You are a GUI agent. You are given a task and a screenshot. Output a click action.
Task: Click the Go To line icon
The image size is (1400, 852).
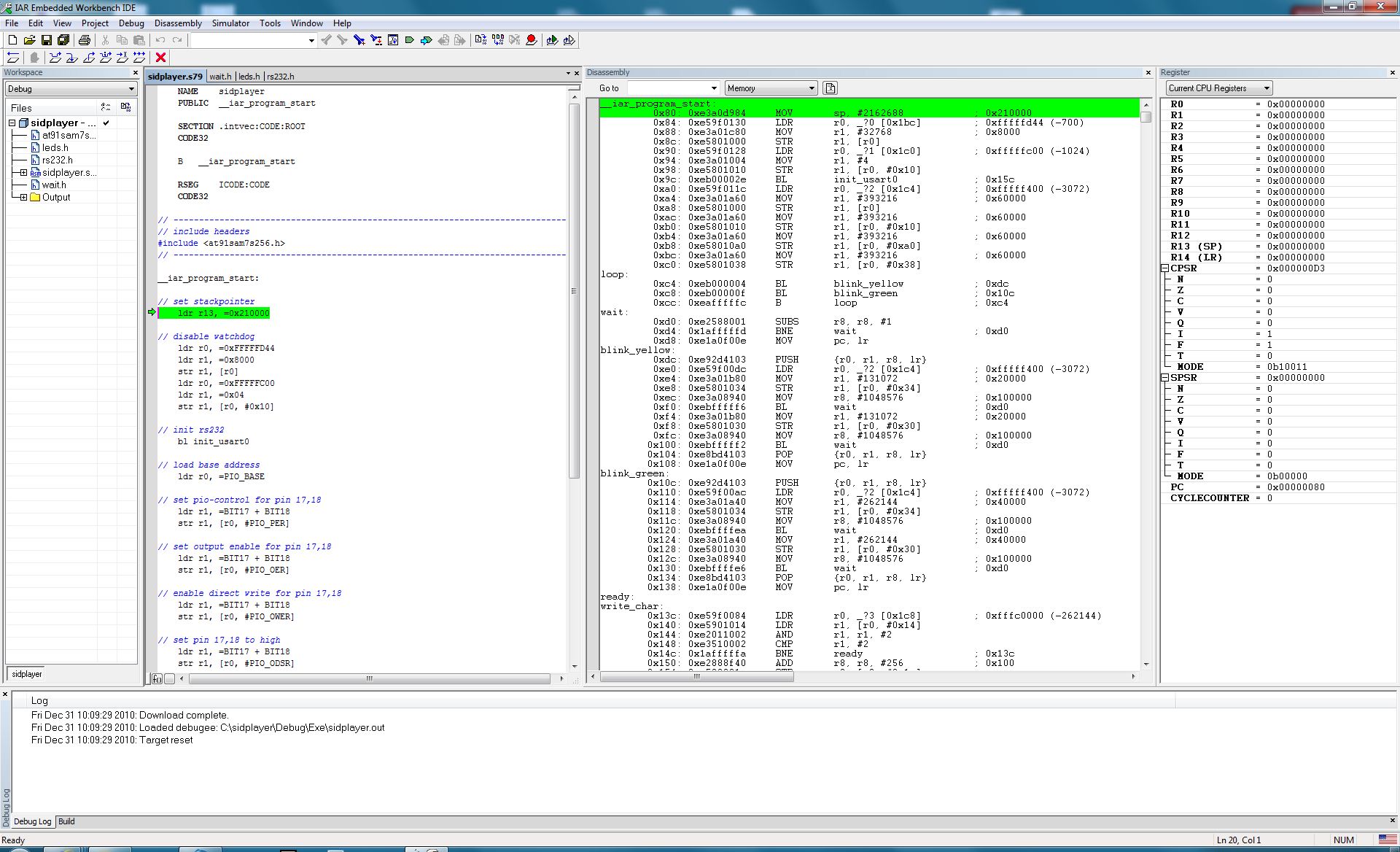pos(393,40)
